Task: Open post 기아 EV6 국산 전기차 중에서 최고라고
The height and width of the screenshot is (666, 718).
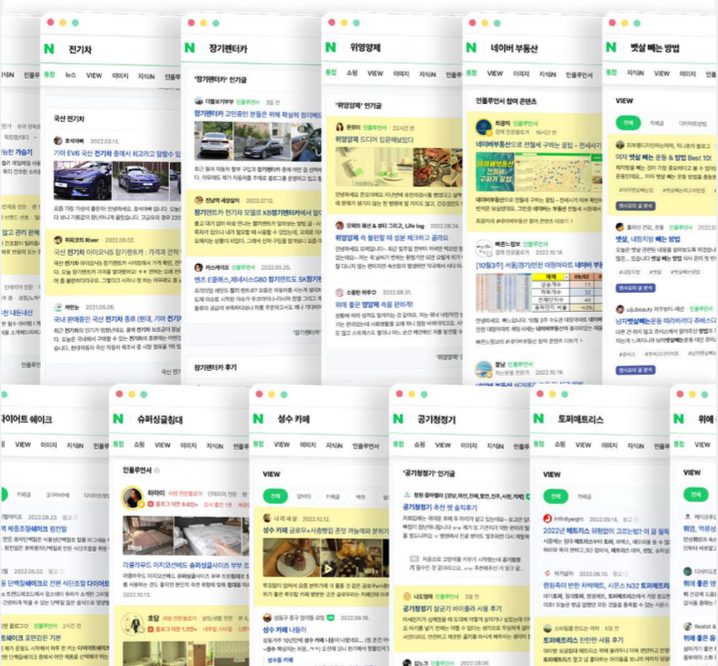Action: 117,153
